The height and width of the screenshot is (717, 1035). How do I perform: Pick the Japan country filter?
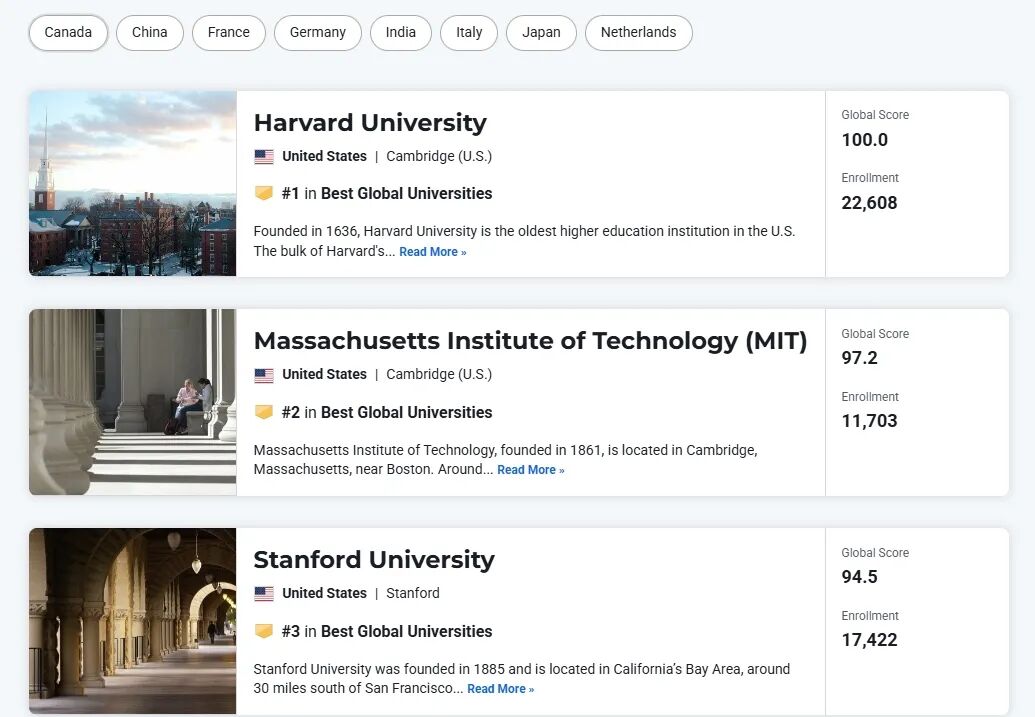point(541,32)
